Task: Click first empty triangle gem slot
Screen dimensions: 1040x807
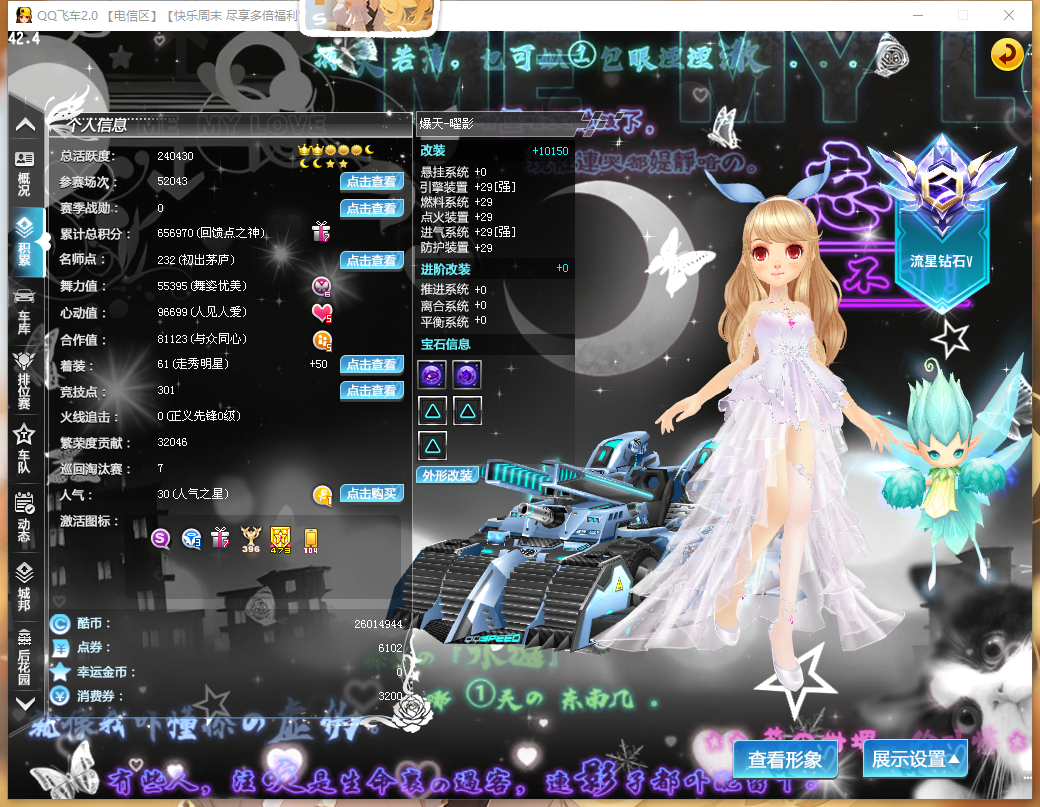Action: [432, 411]
